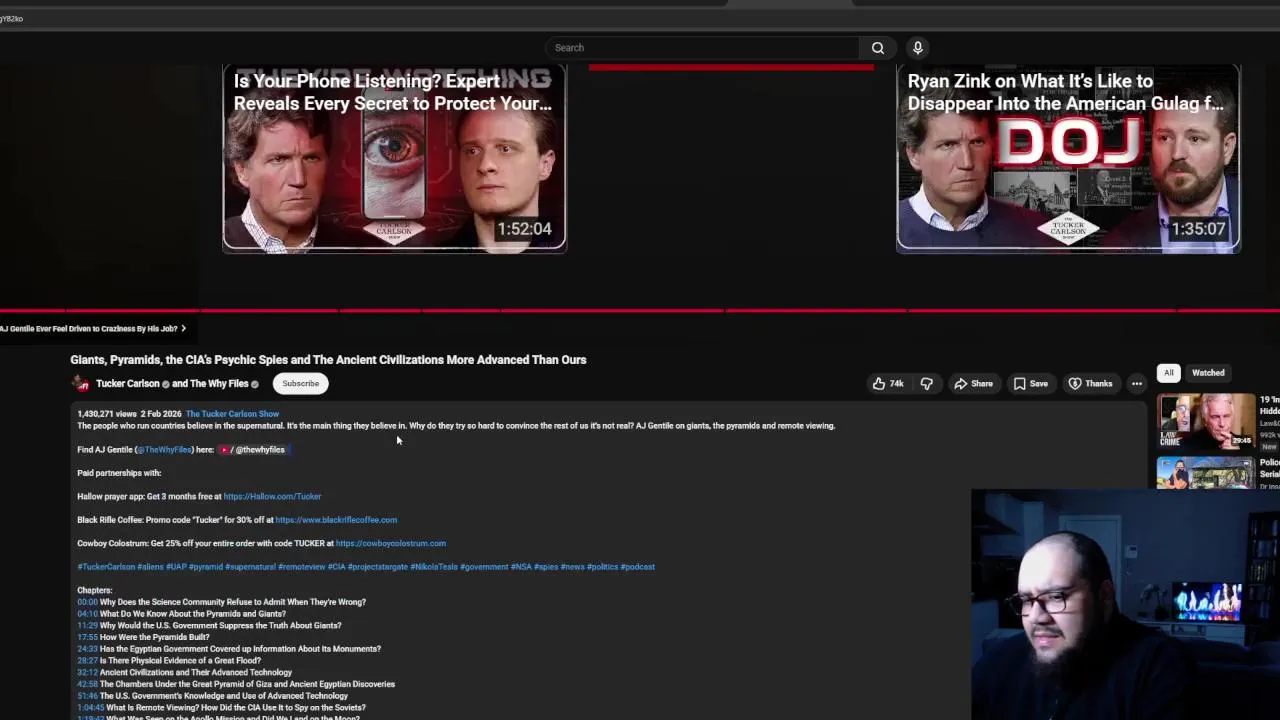Open The Why Files channel name link

click(219, 384)
